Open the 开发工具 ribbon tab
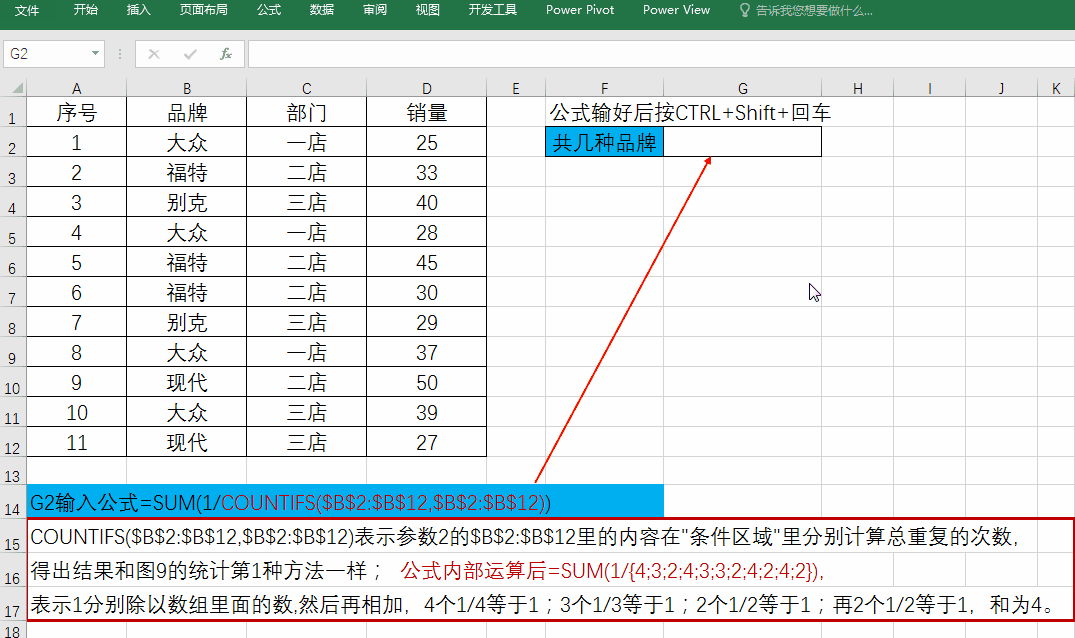The width and height of the screenshot is (1075, 638). pyautogui.click(x=493, y=10)
